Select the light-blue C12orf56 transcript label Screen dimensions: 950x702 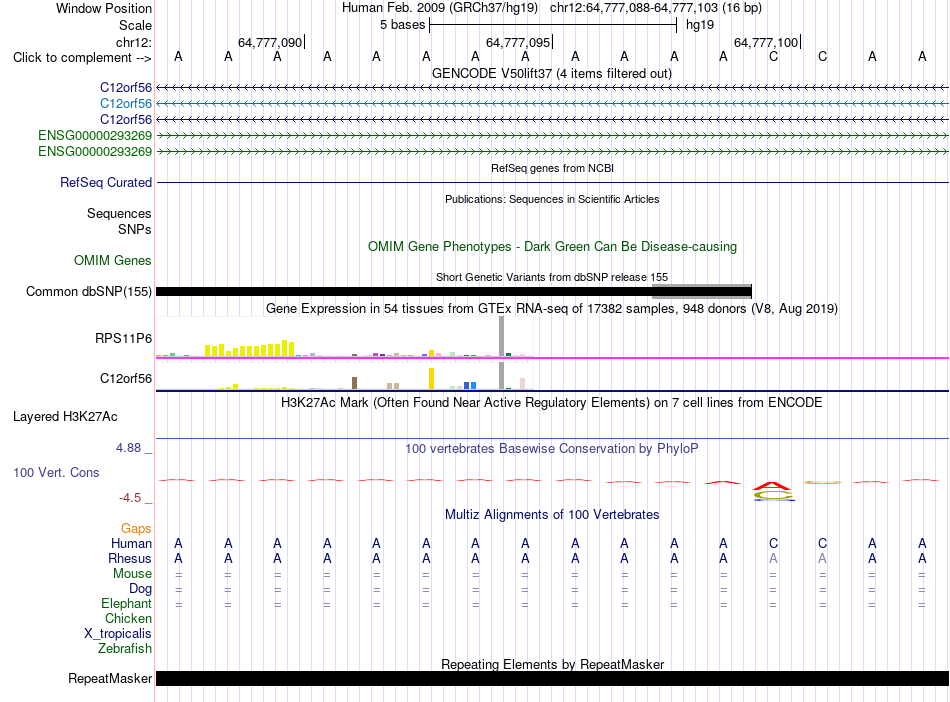pyautogui.click(x=125, y=104)
